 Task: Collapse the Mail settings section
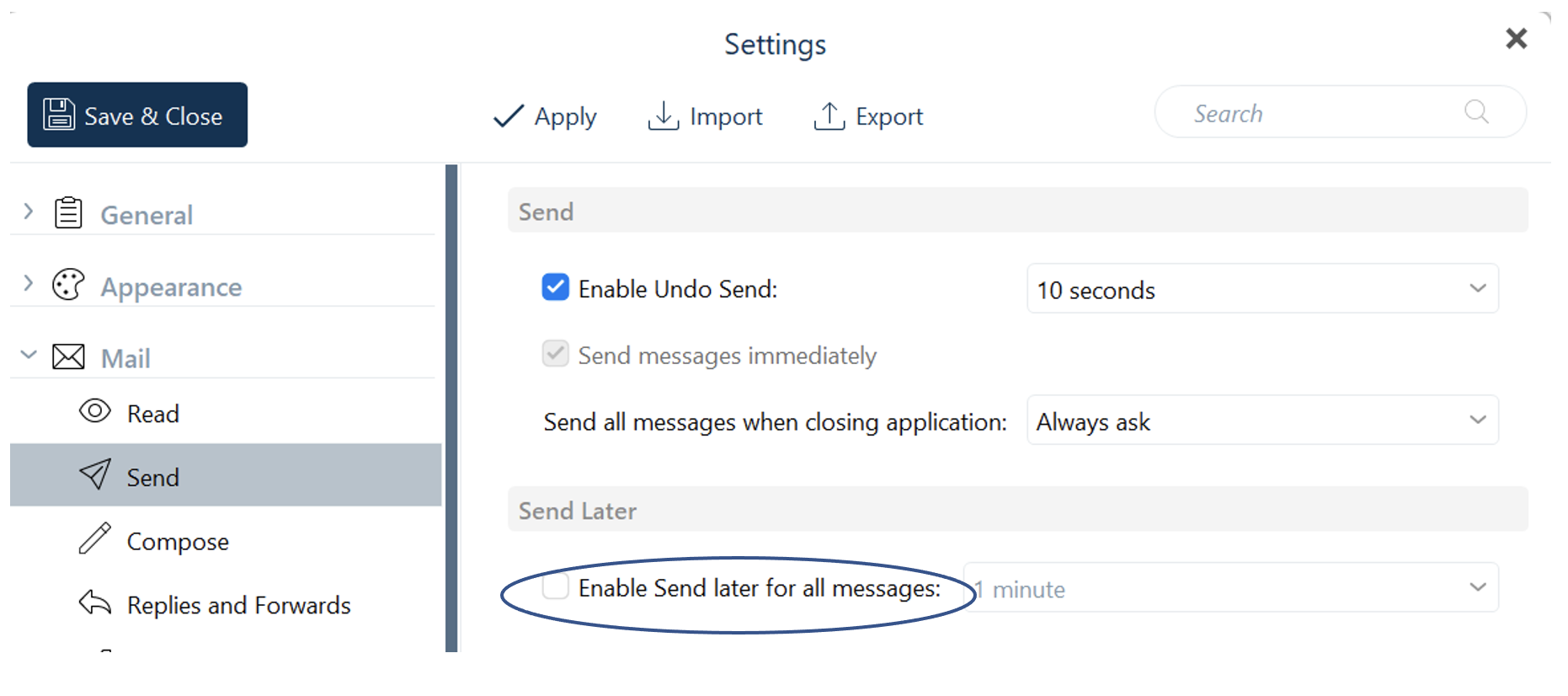(x=29, y=355)
